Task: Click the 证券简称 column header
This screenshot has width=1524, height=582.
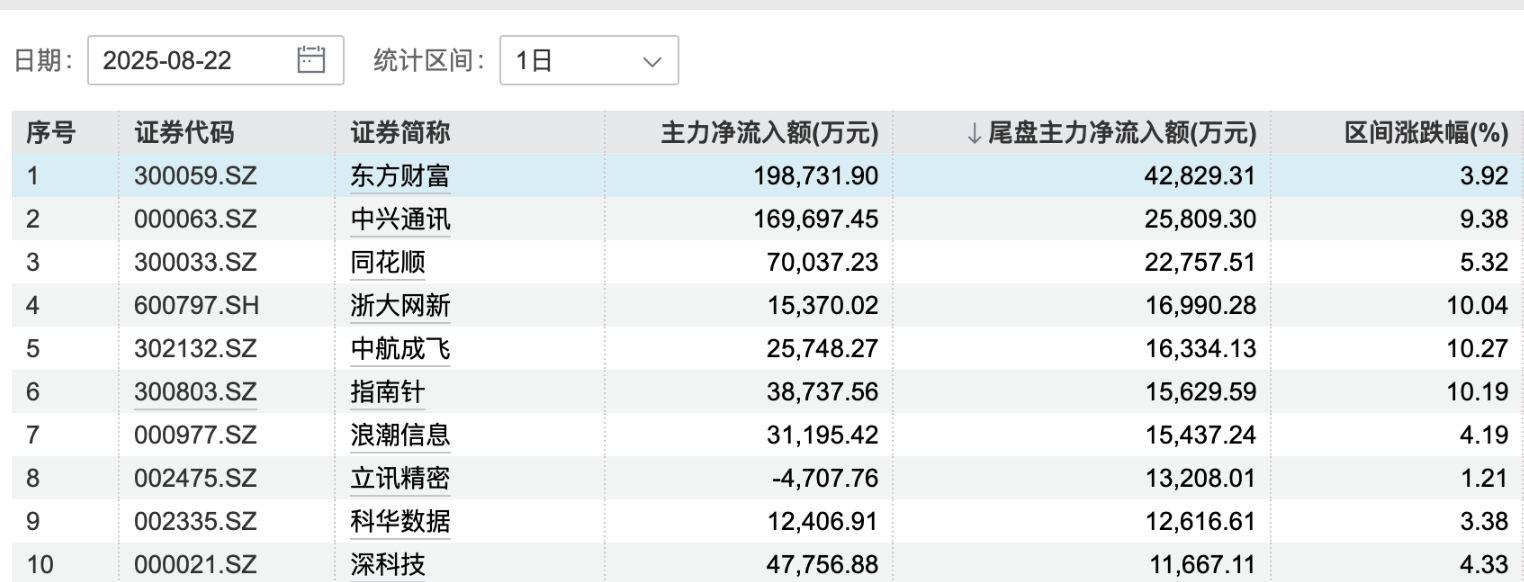Action: (400, 133)
